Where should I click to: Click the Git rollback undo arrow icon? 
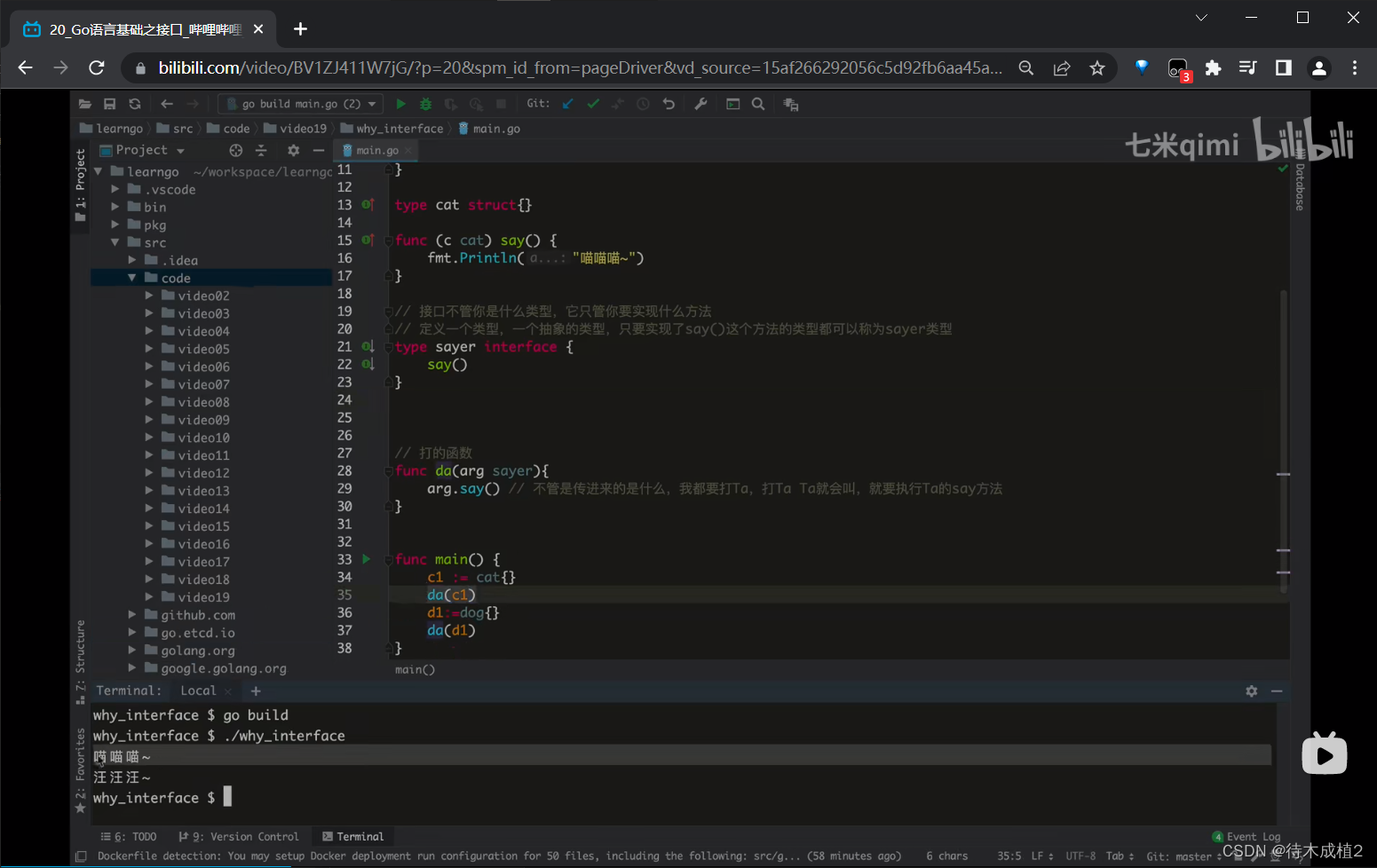(x=669, y=104)
